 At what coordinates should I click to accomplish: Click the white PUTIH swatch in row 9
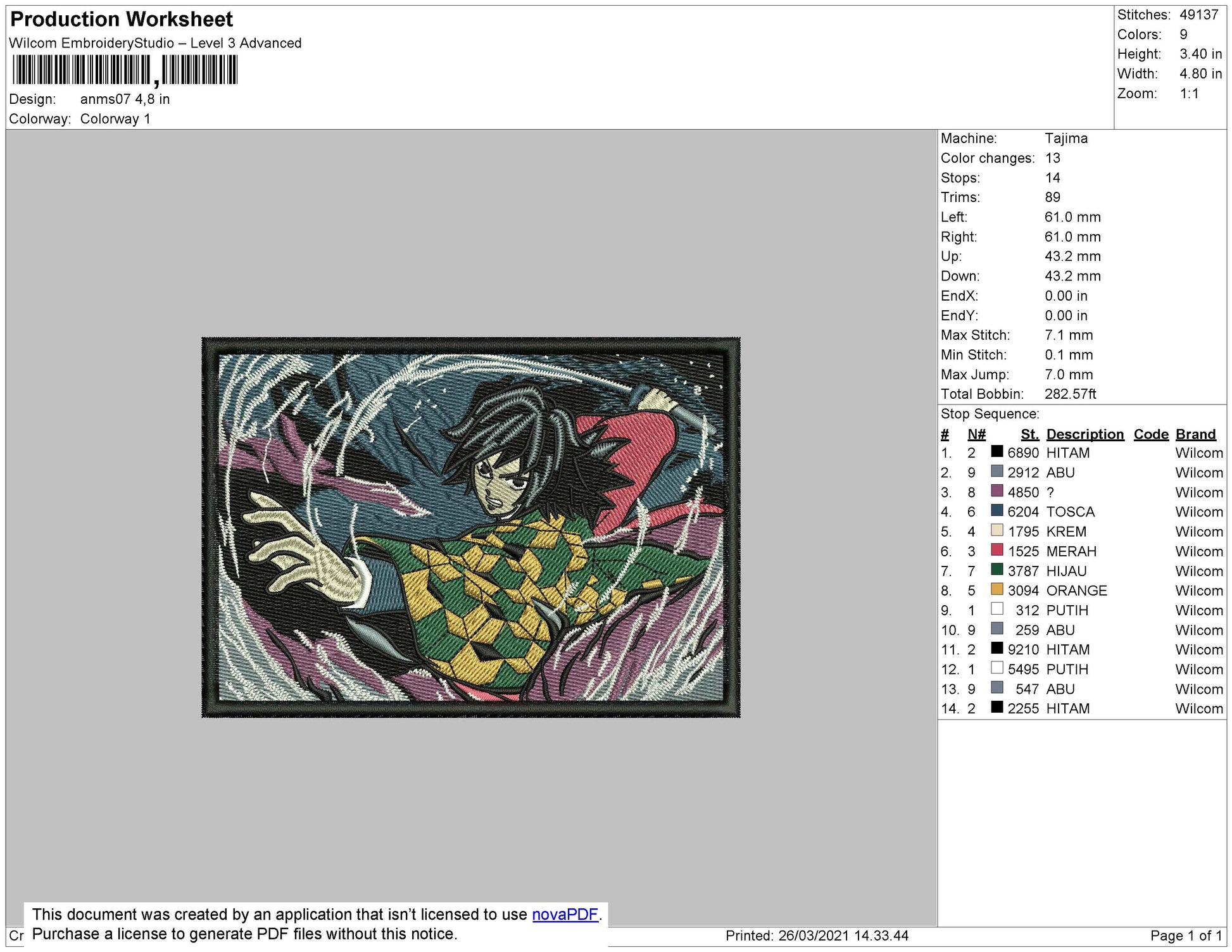click(997, 609)
